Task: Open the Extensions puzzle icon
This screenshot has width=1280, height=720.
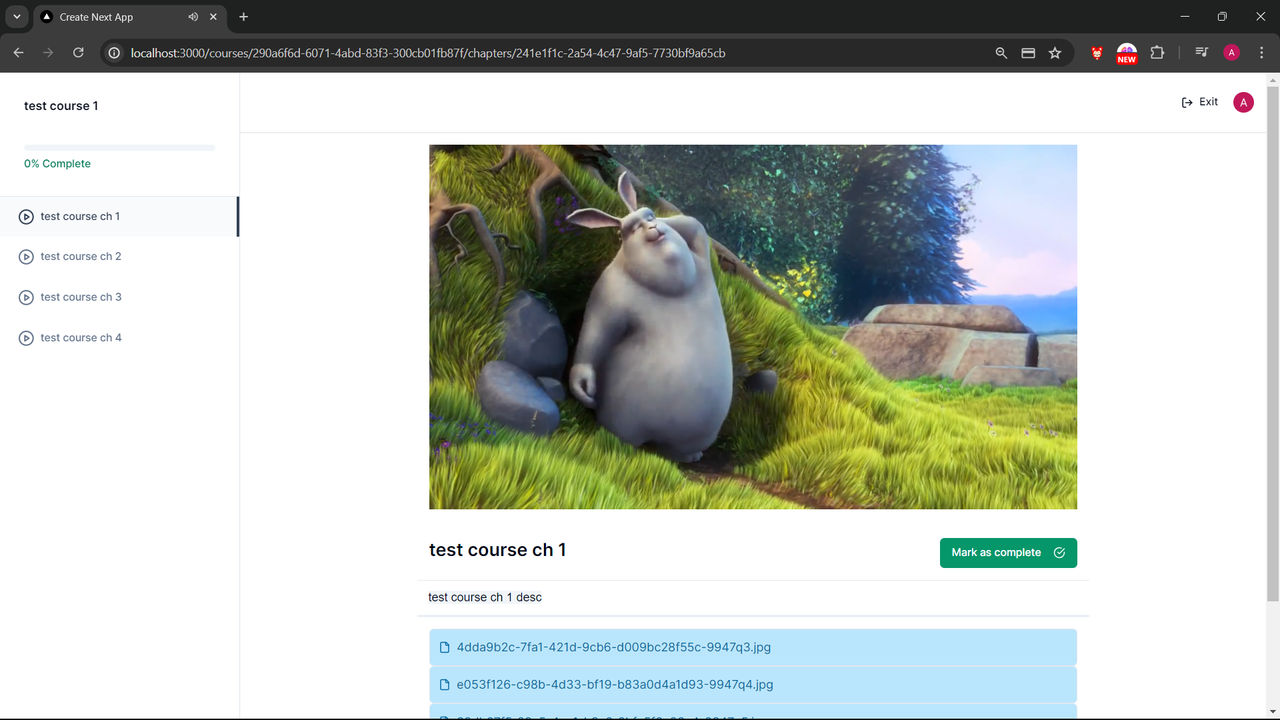Action: (x=1157, y=53)
